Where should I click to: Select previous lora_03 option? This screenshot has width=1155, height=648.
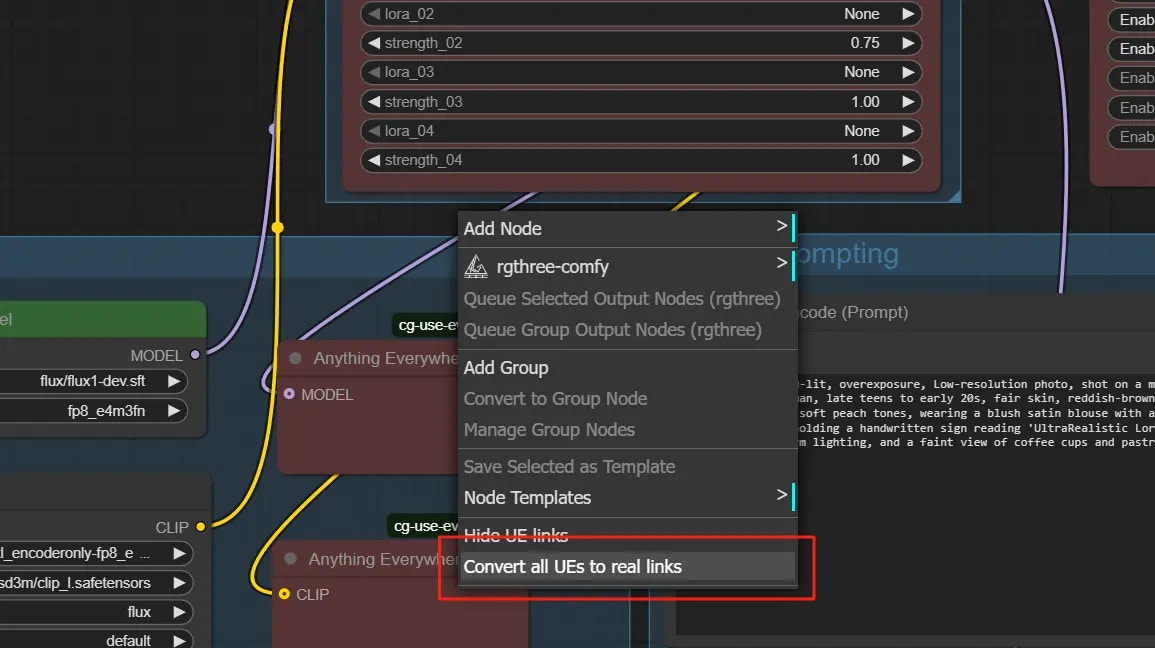click(x=374, y=72)
